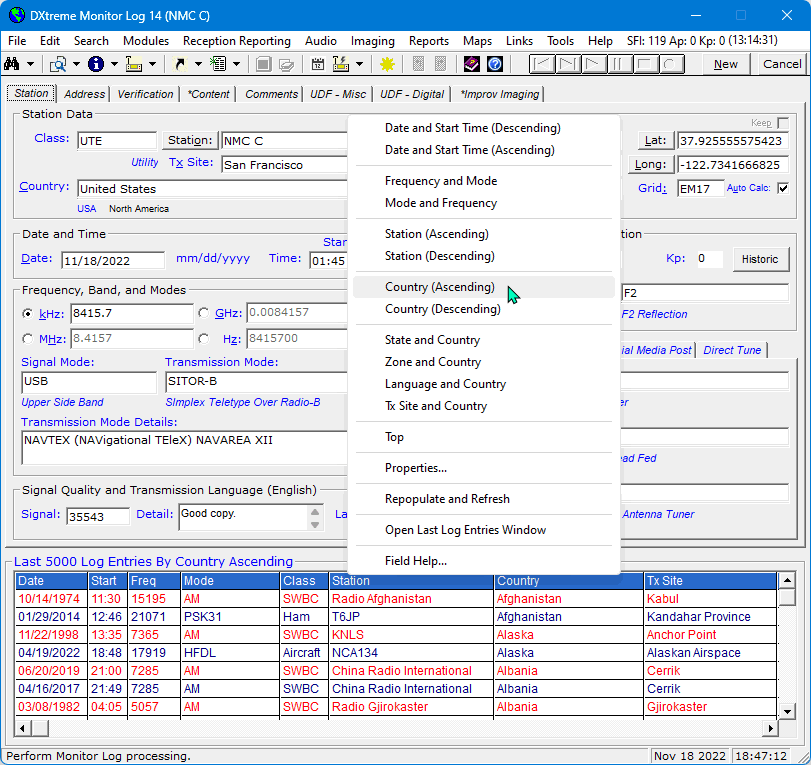Click the blue question mark help icon
Viewport: 811px width, 765px height.
494,64
